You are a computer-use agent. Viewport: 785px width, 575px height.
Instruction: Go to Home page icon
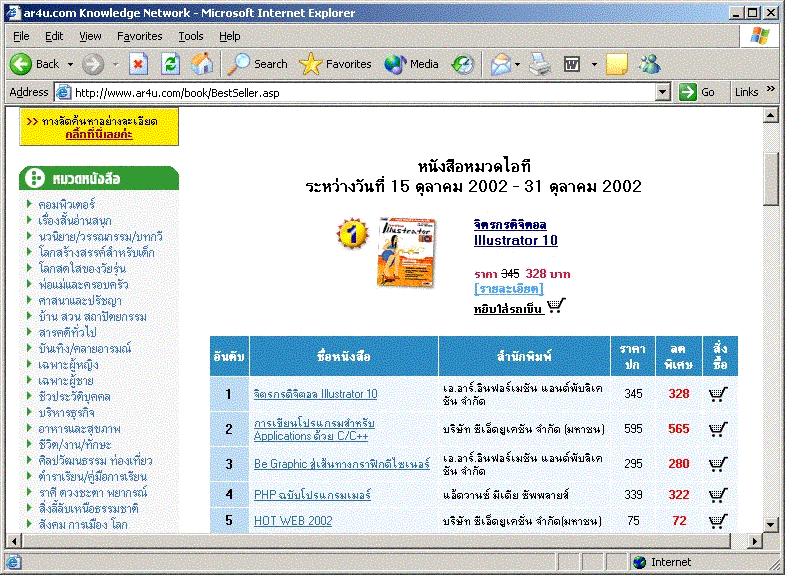tap(202, 64)
